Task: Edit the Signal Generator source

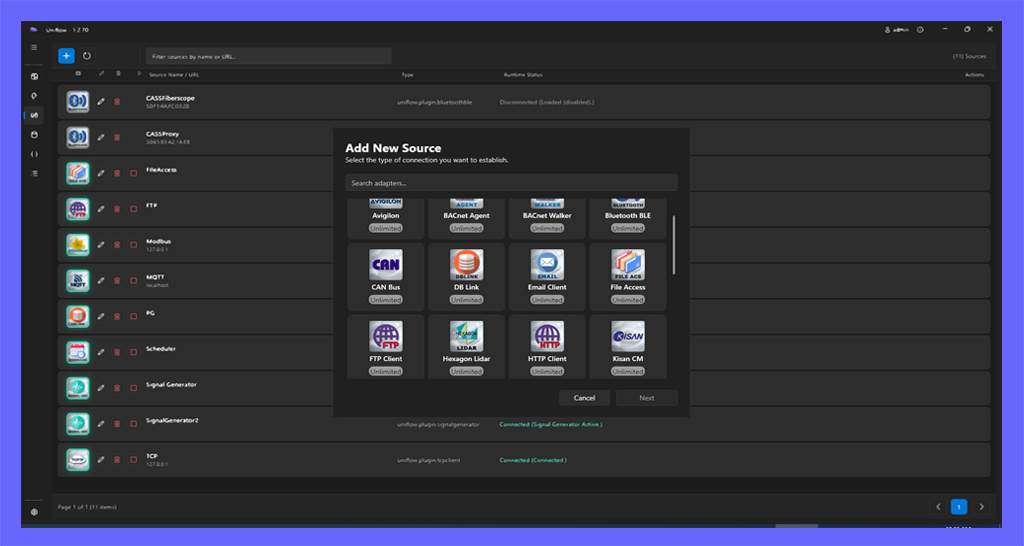Action: click(x=101, y=388)
